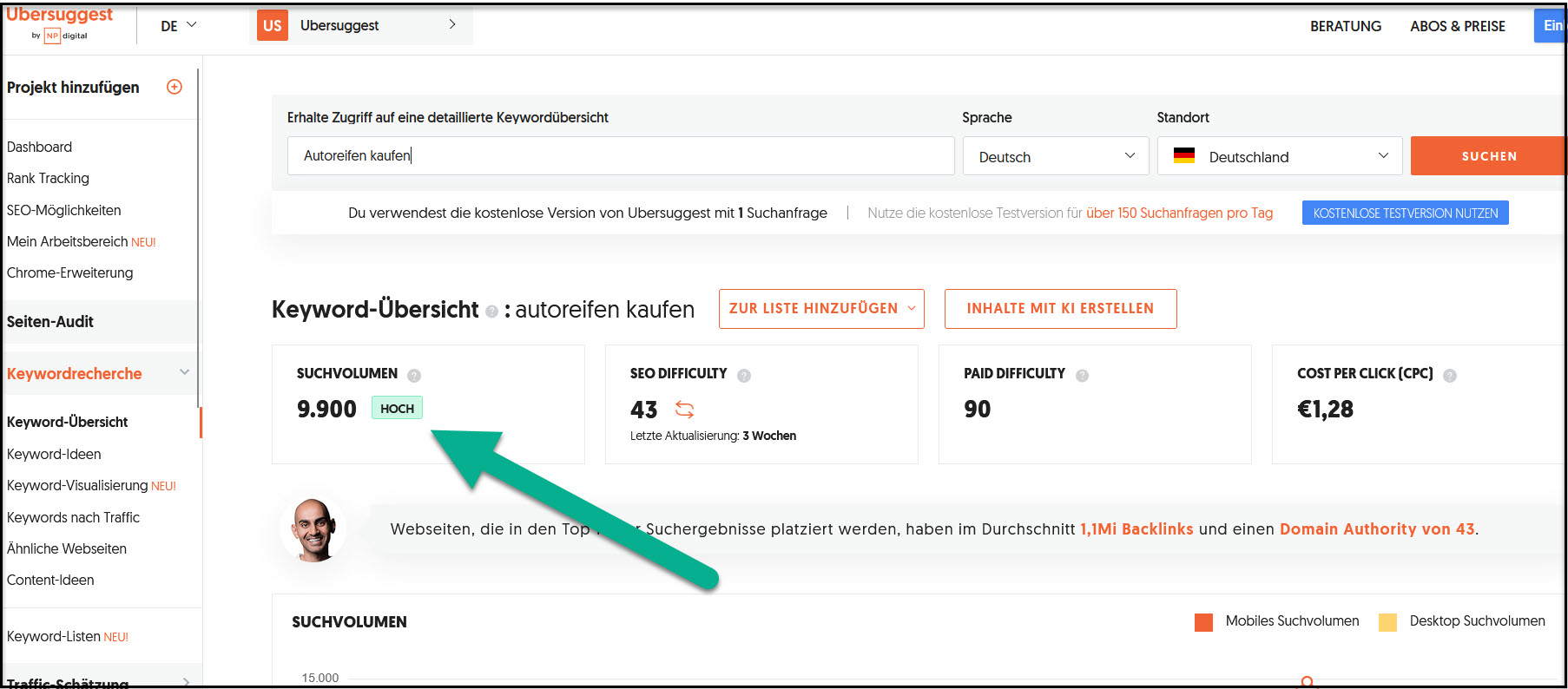Click Letzte Aktualisierung: 3 Wochen text
This screenshot has height=689, width=1568.
(x=713, y=436)
